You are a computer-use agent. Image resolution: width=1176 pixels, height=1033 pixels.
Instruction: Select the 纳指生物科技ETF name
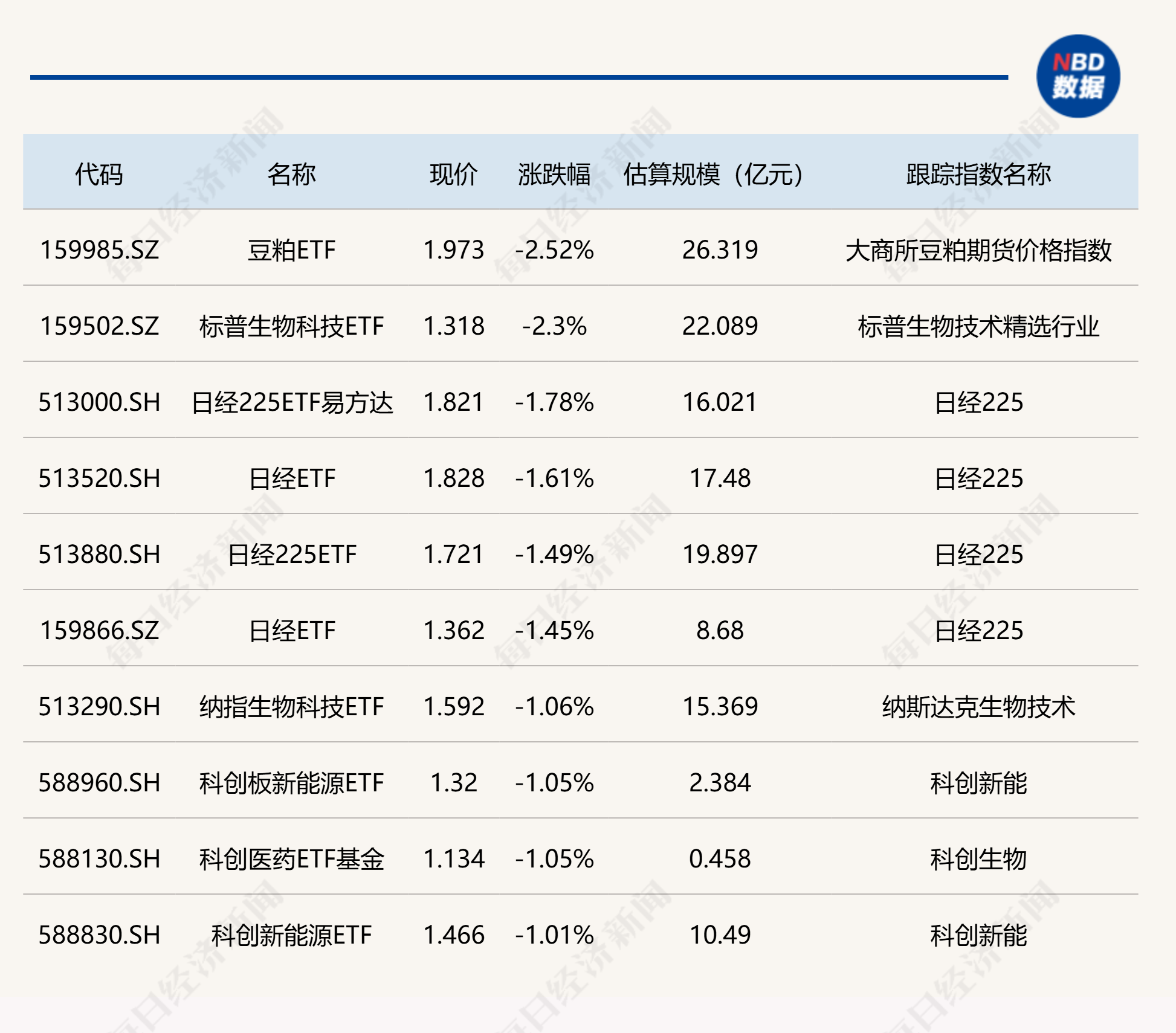point(291,707)
